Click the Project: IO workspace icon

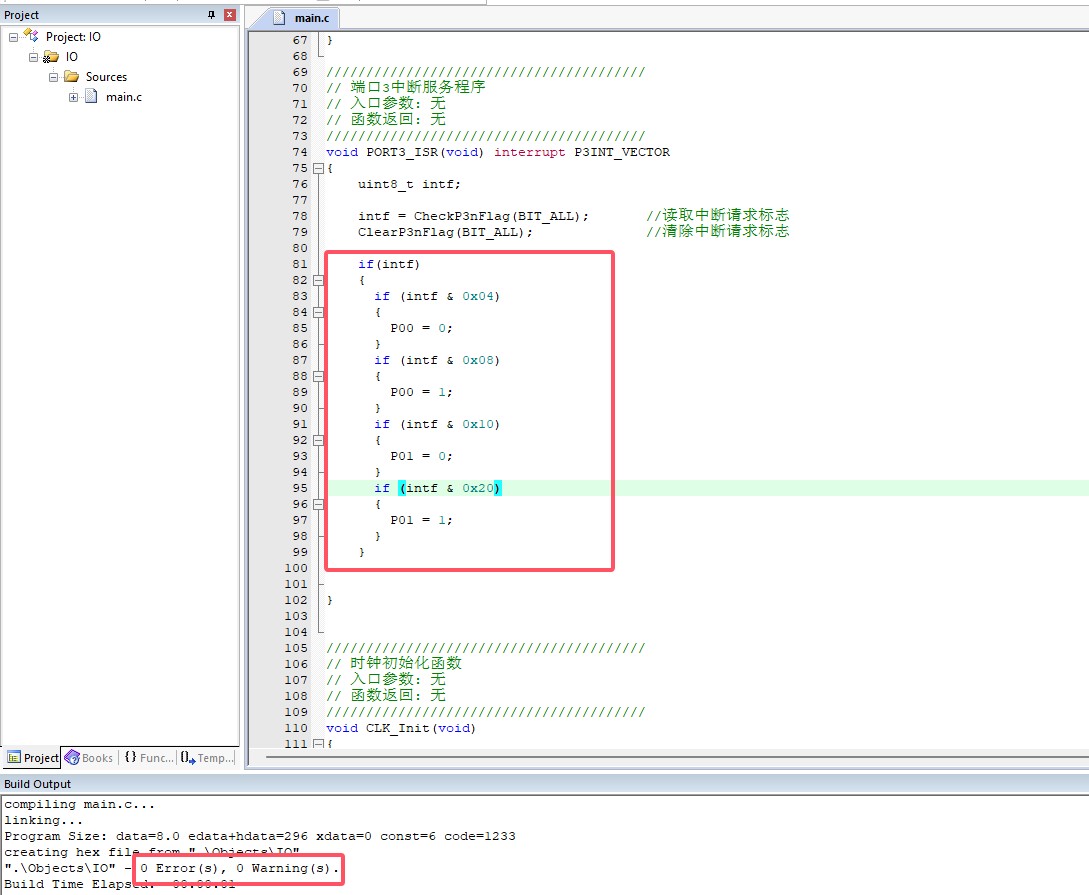(31, 35)
